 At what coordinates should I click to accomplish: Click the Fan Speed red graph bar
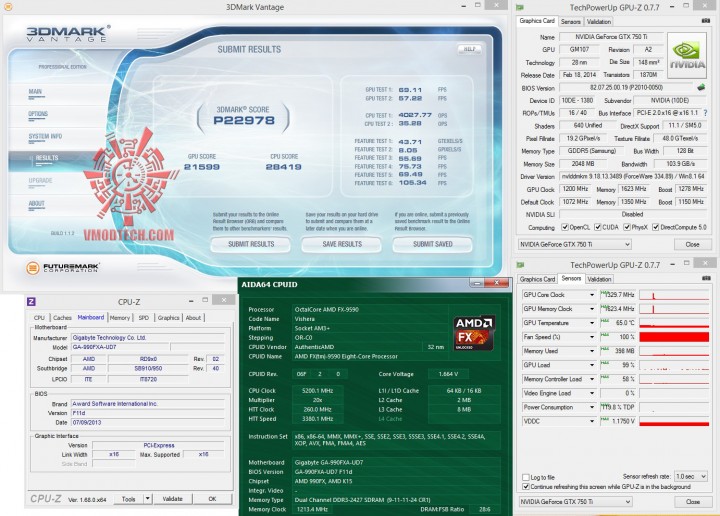coord(674,337)
